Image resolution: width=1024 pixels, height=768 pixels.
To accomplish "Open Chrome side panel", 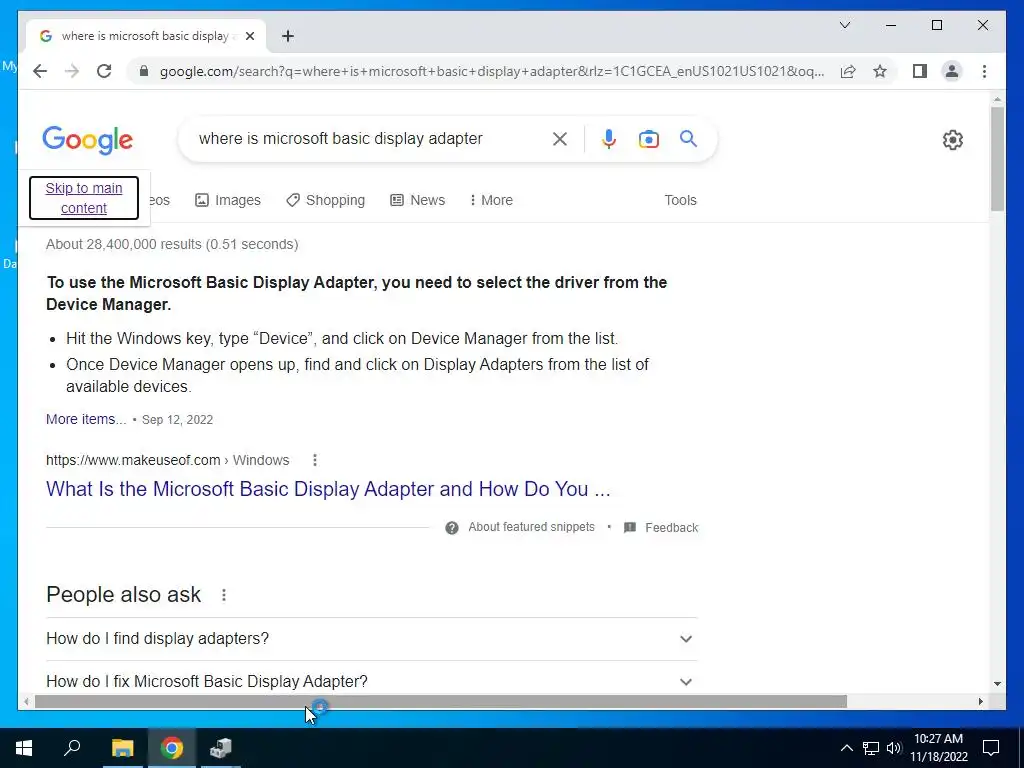I will 920,71.
